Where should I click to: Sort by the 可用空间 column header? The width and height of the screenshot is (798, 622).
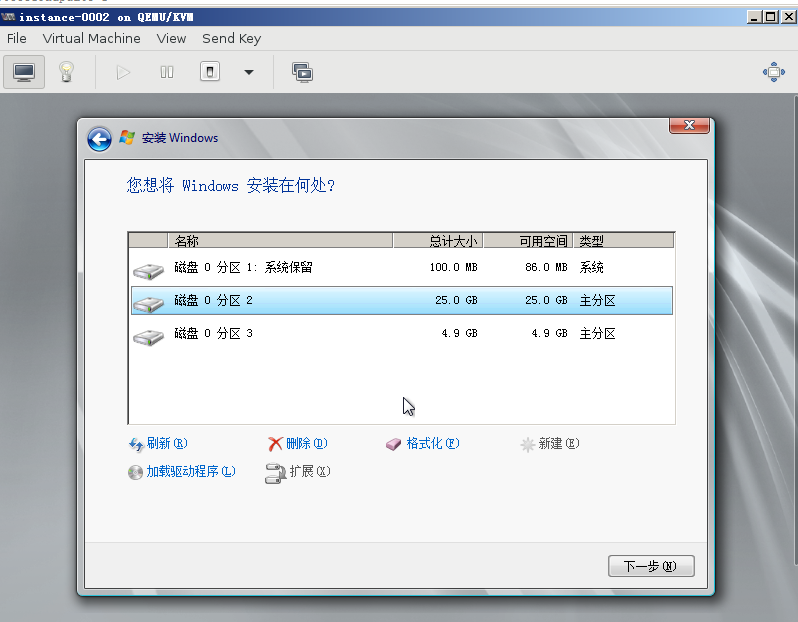click(x=528, y=240)
